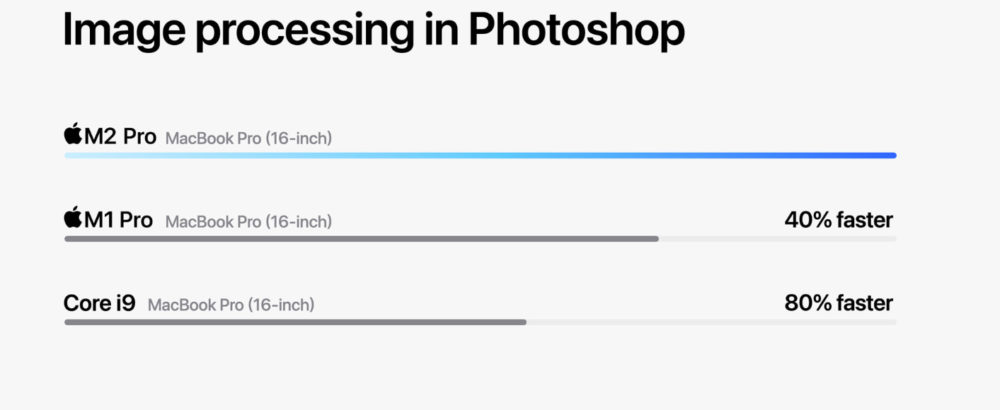The height and width of the screenshot is (410, 1000).
Task: Click the Core i9 label
Action: [x=99, y=303]
